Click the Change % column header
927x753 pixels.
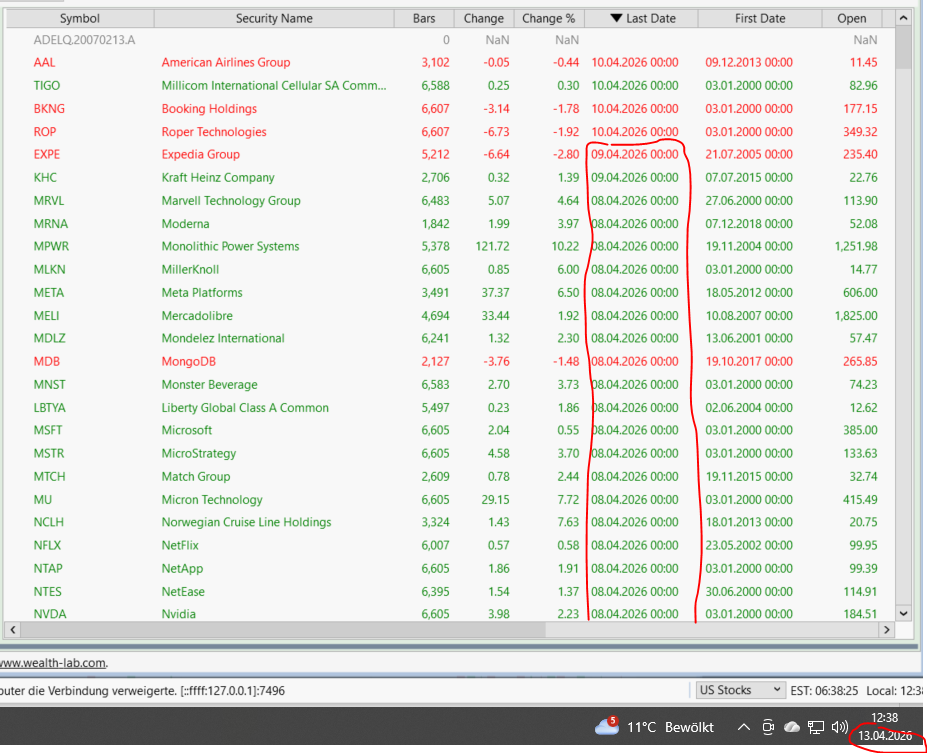click(x=548, y=18)
